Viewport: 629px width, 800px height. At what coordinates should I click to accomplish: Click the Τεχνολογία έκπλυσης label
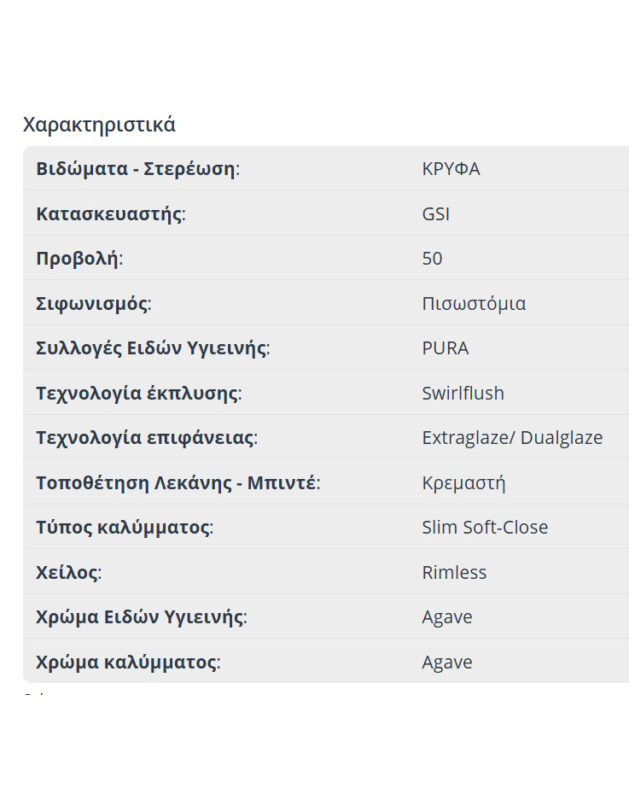[138, 393]
